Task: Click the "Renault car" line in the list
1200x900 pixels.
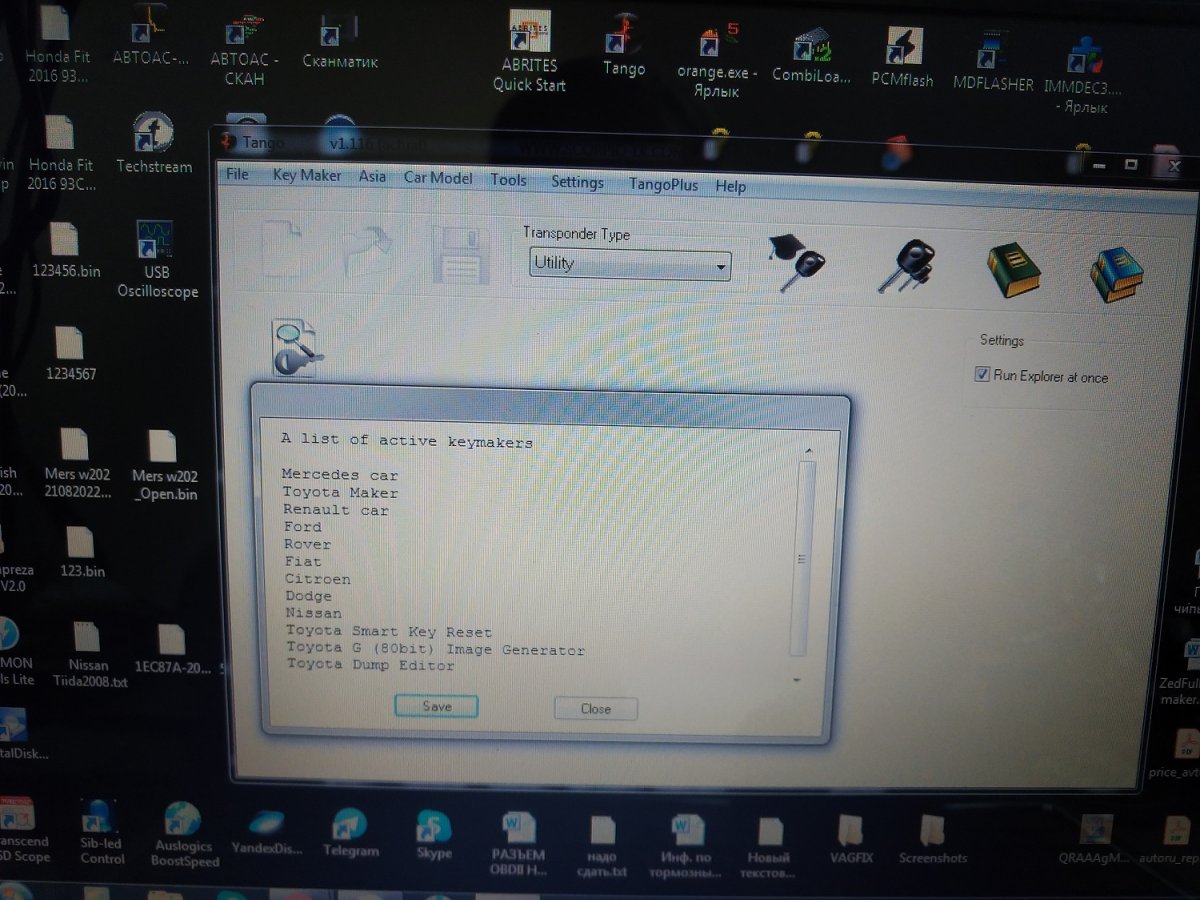Action: (336, 510)
